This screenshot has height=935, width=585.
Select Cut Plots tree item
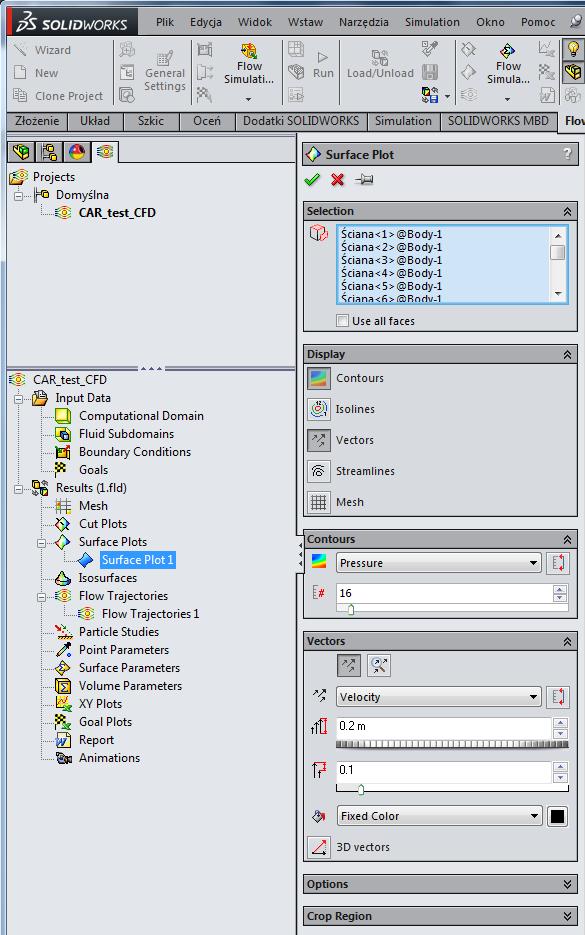coord(103,524)
